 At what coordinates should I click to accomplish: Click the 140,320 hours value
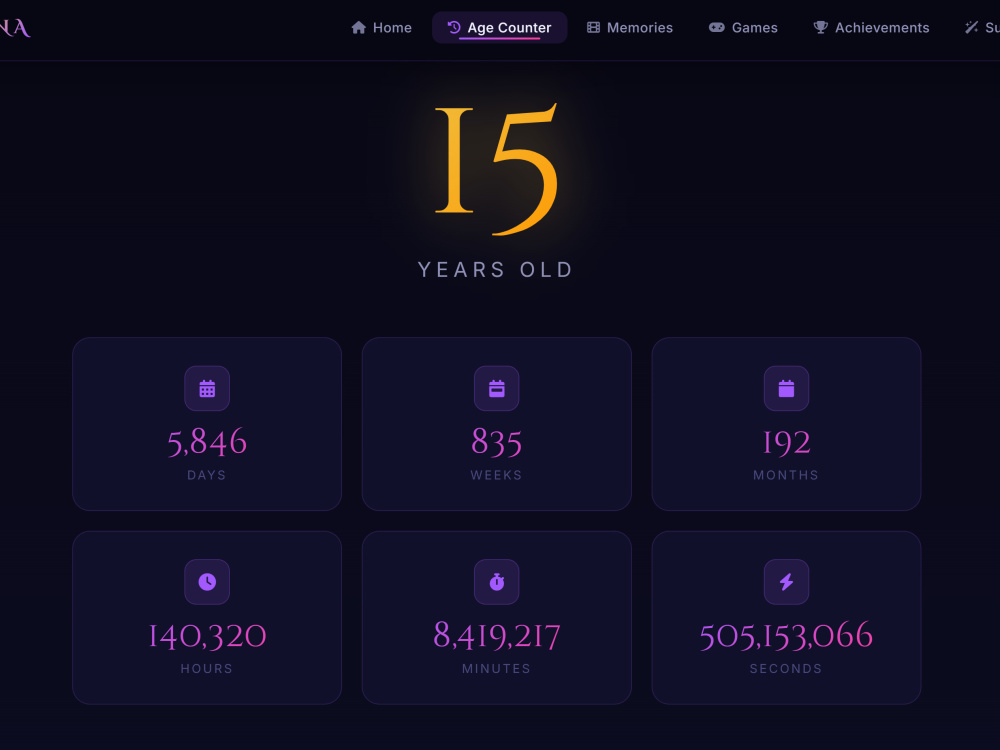[207, 636]
